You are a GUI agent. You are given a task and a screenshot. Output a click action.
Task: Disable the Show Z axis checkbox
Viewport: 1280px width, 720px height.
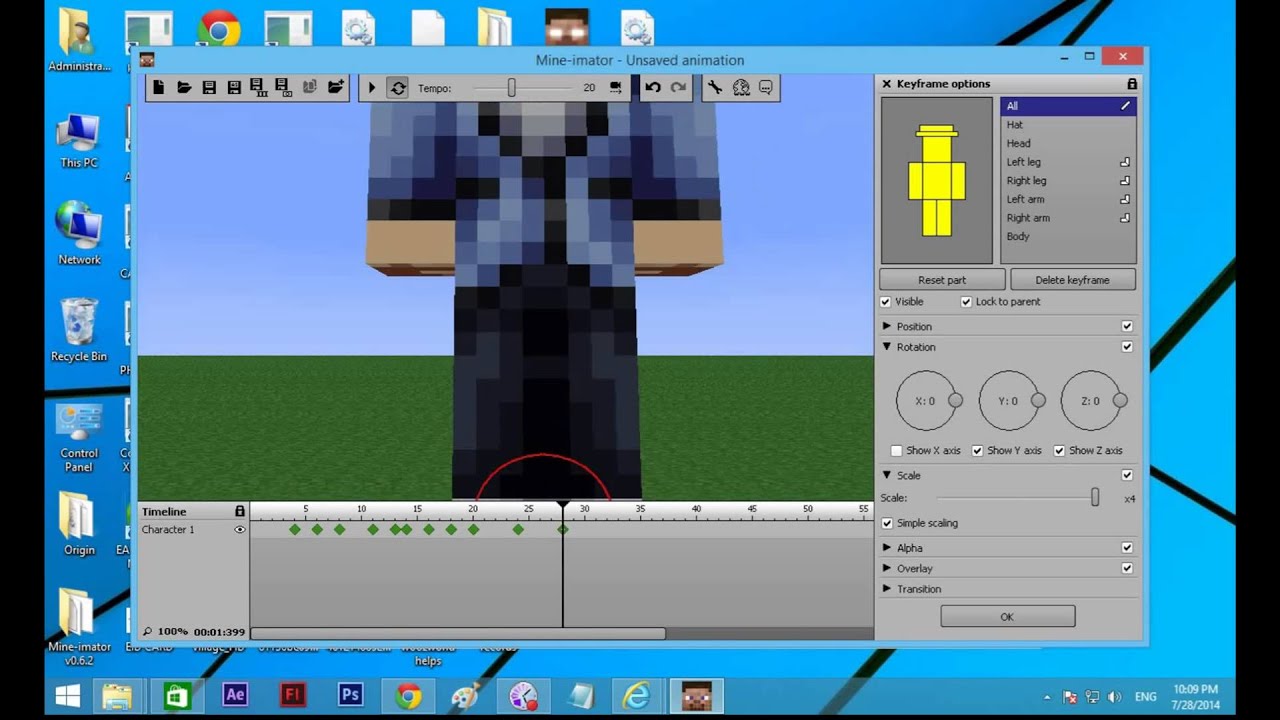(x=1059, y=451)
